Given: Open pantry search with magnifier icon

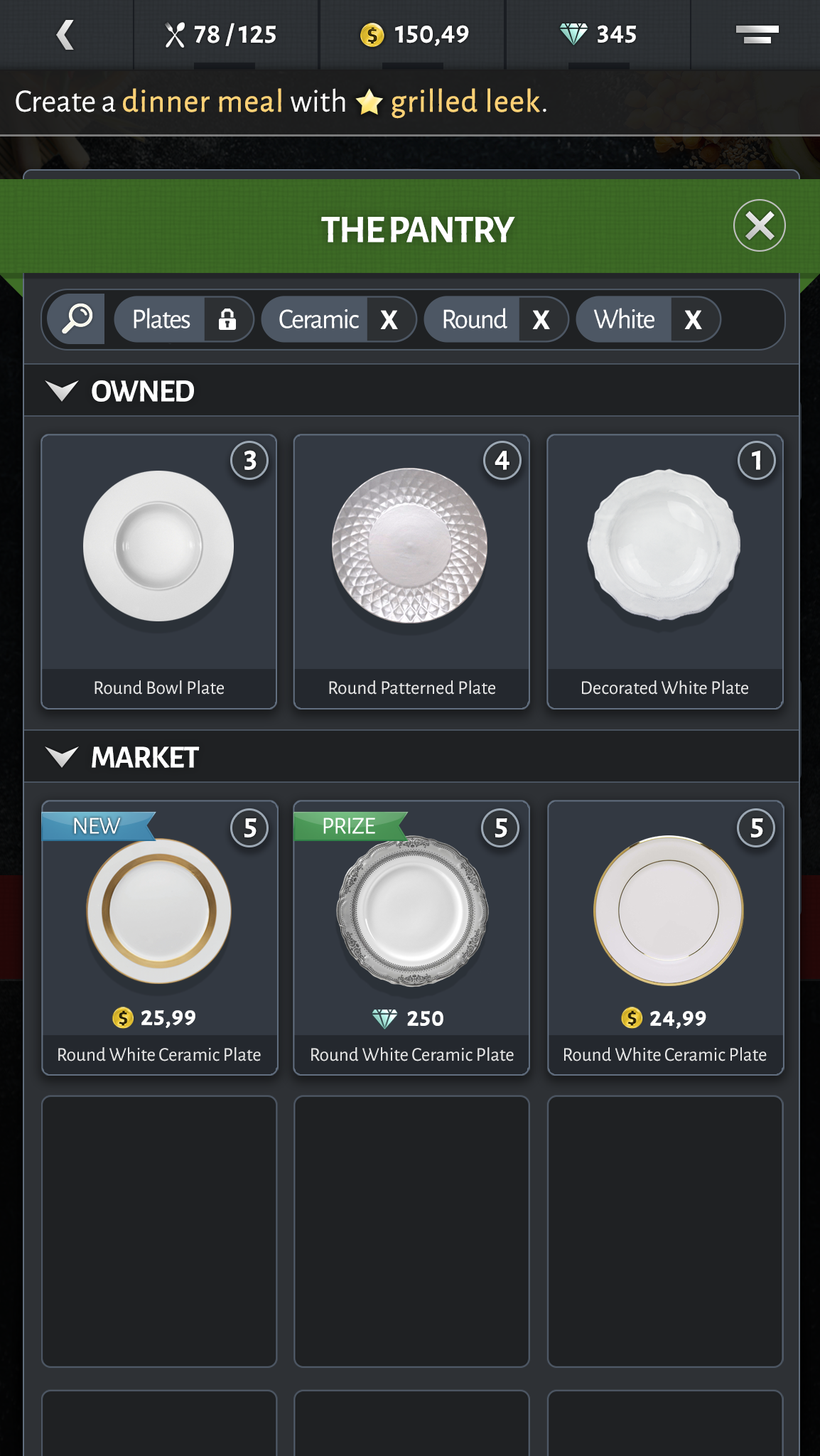Looking at the screenshot, I should coord(77,319).
